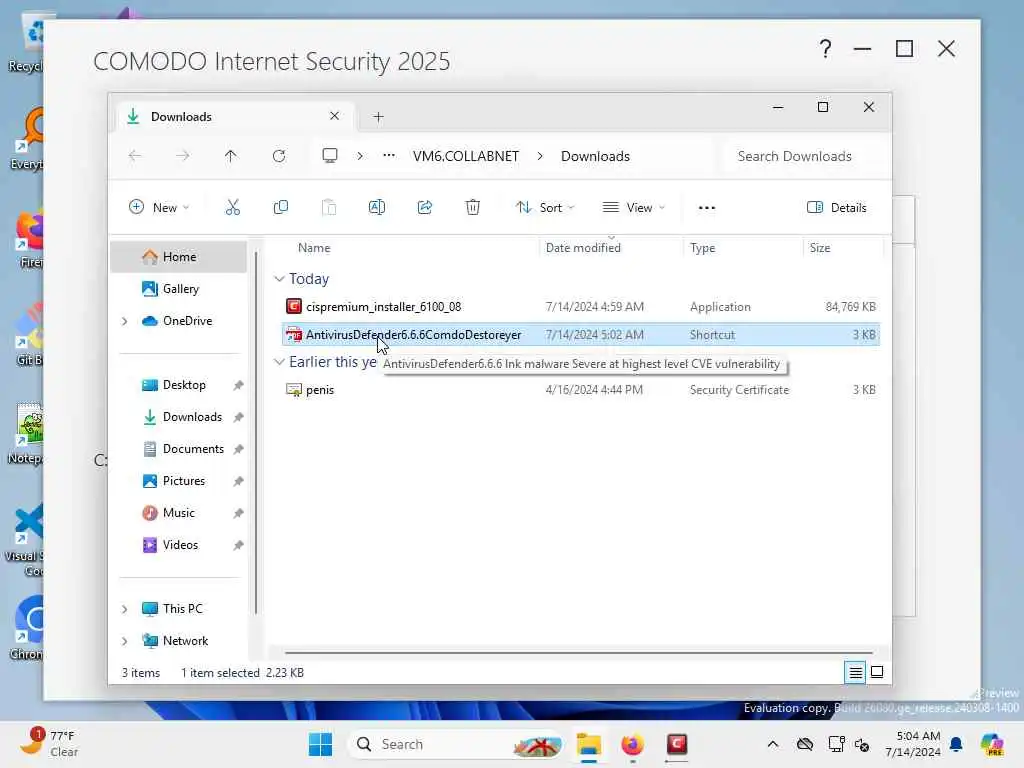This screenshot has width=1024, height=768.
Task: Select Home in navigation pane
Action: [178, 257]
